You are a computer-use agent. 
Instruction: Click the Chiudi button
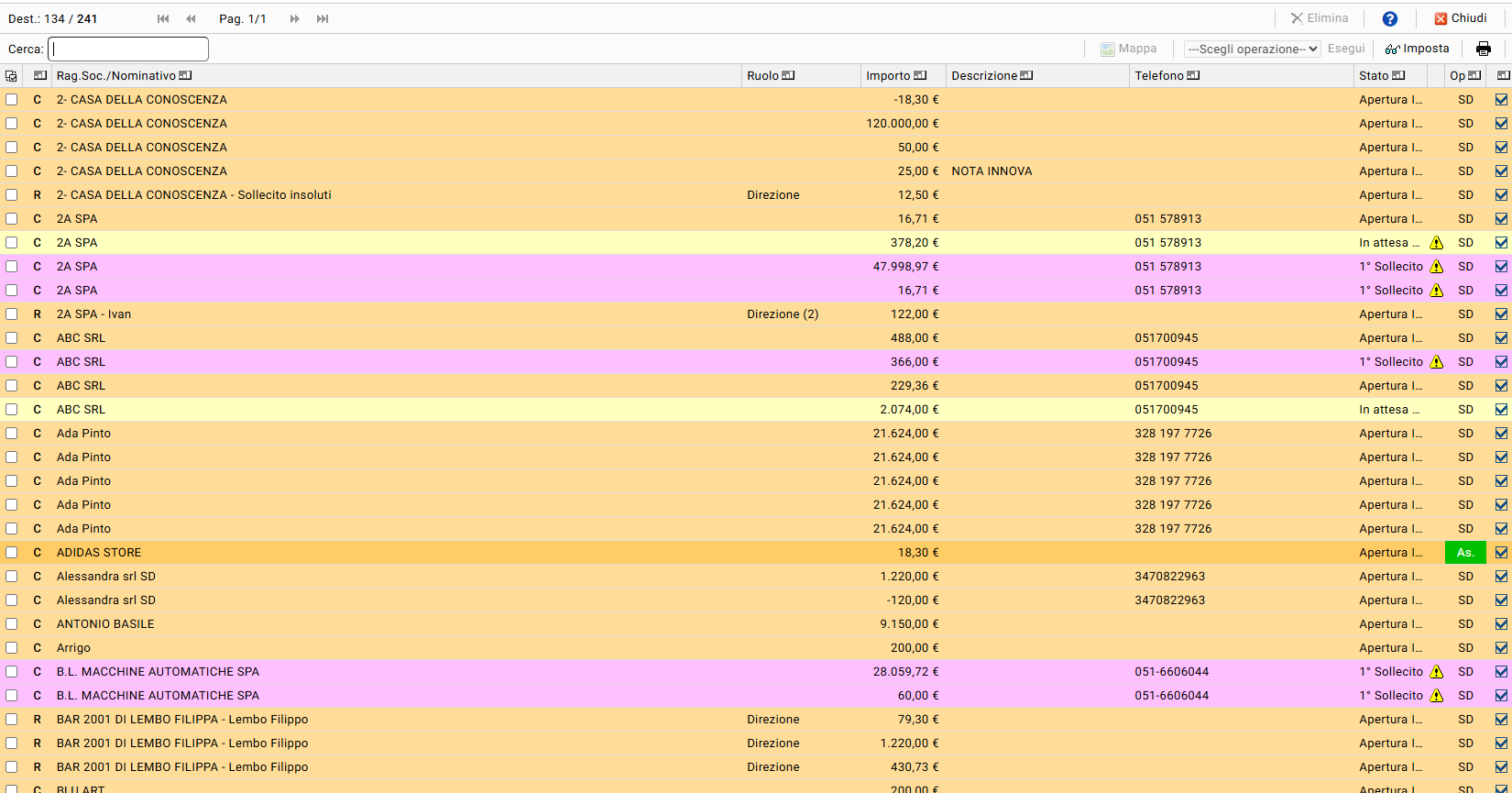click(1461, 18)
